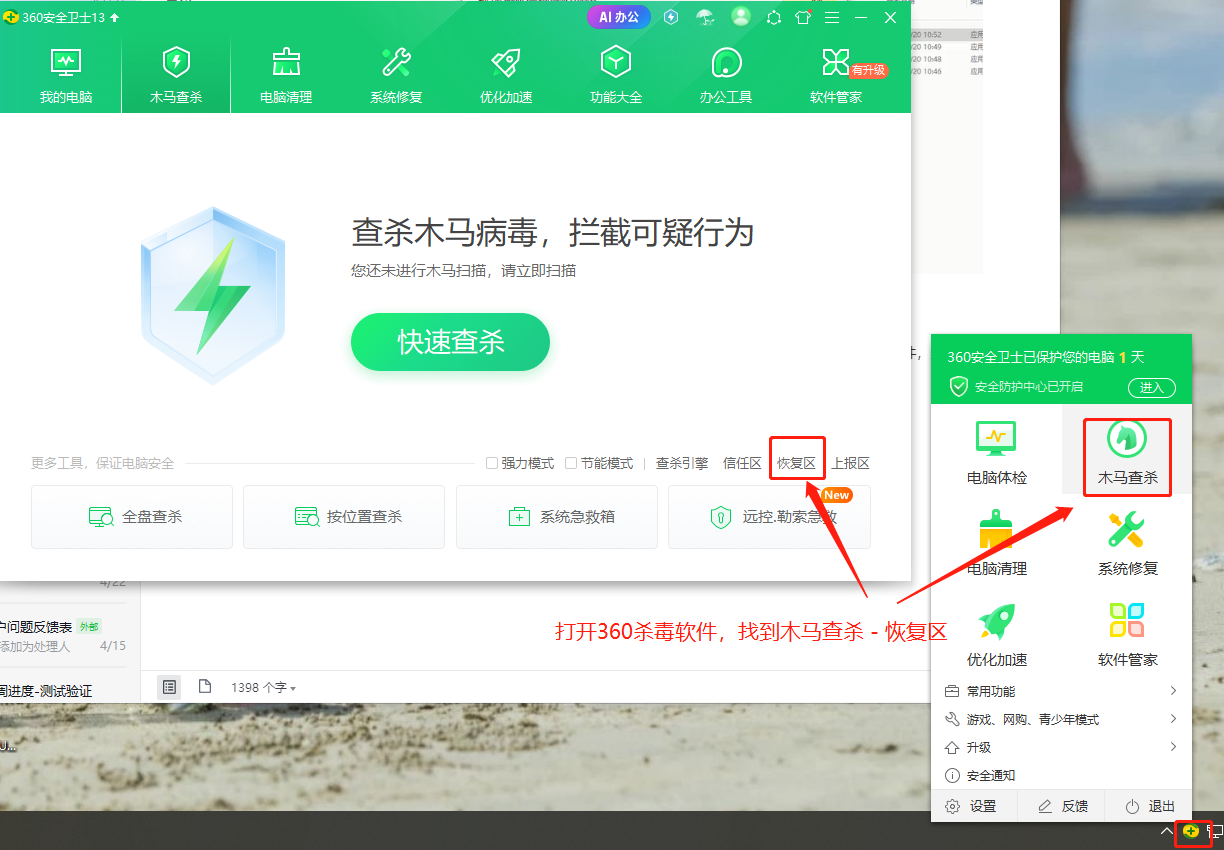Open 电脑清理 in tray popup
1224x850 pixels.
point(996,545)
